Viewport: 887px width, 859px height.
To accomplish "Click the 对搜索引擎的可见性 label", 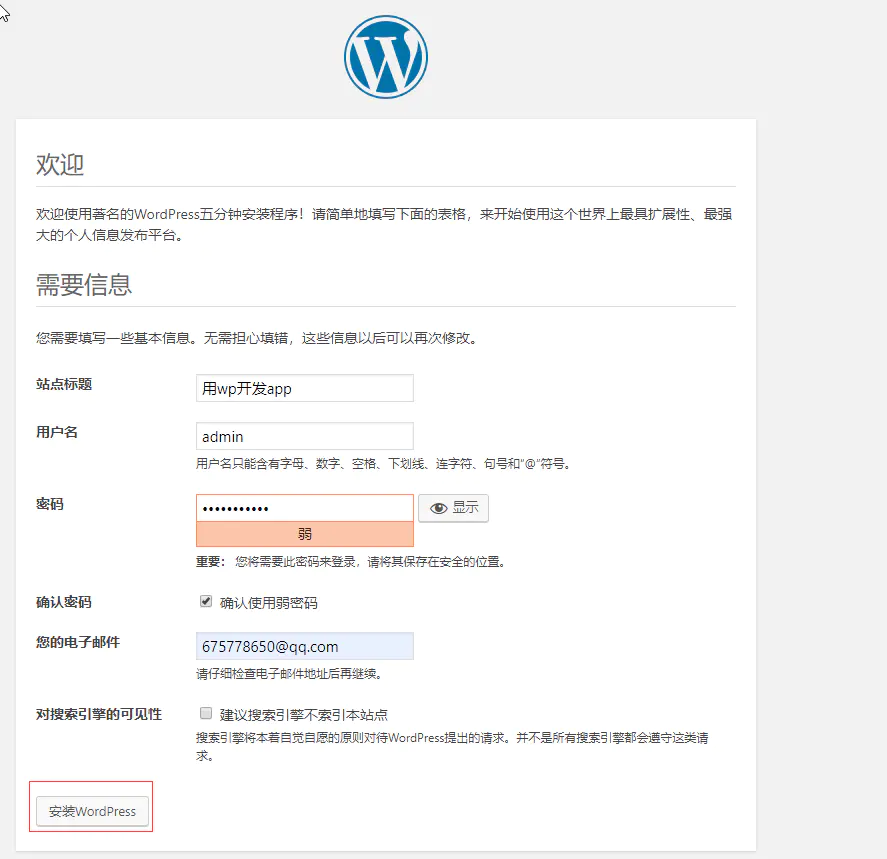I will coord(99,714).
